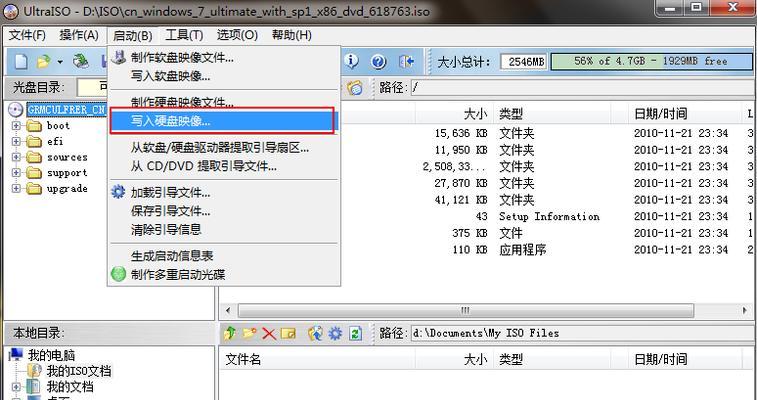
Task: Click the 2546MB total size field
Action: [524, 62]
